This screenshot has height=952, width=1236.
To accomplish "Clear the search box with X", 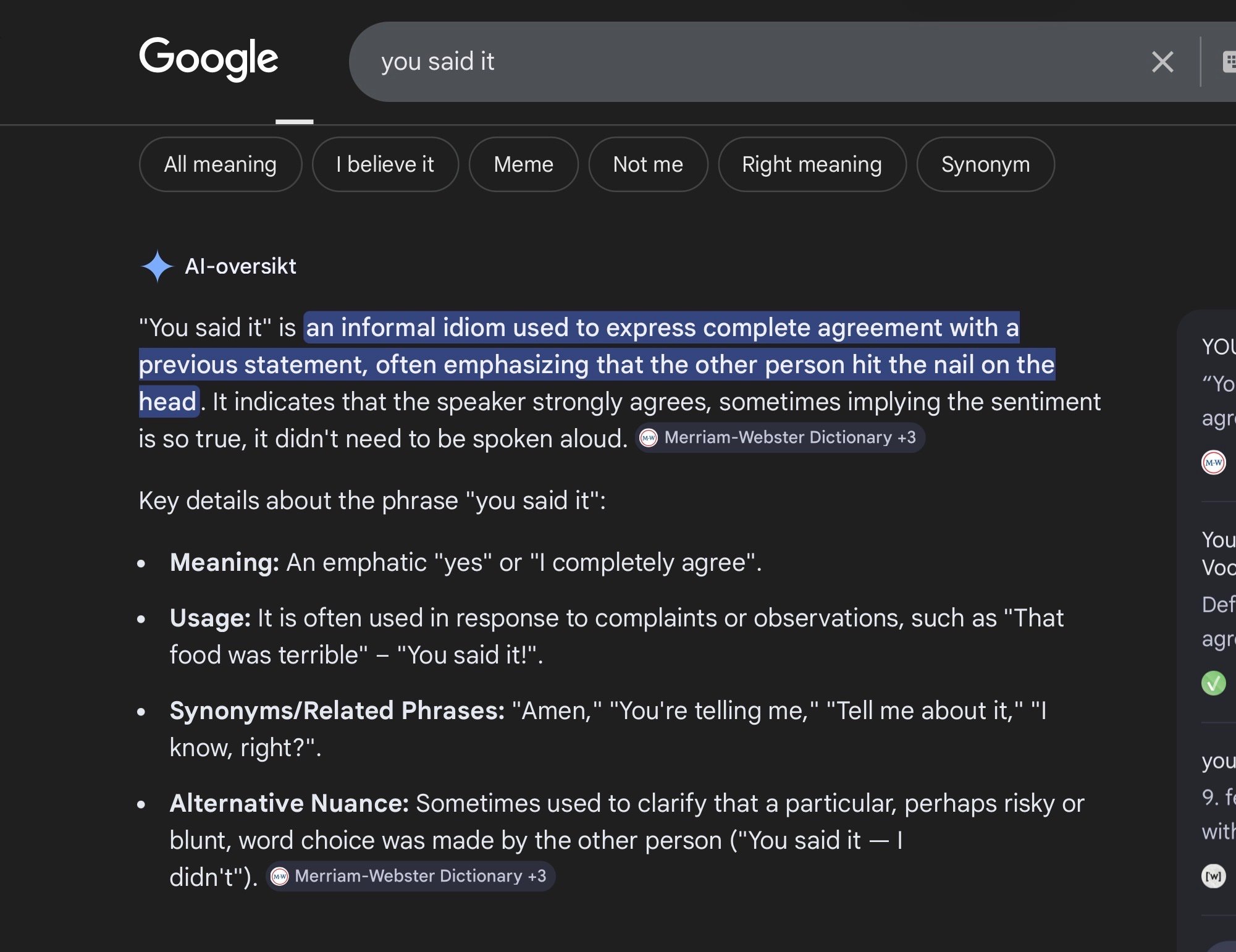I will point(1162,62).
